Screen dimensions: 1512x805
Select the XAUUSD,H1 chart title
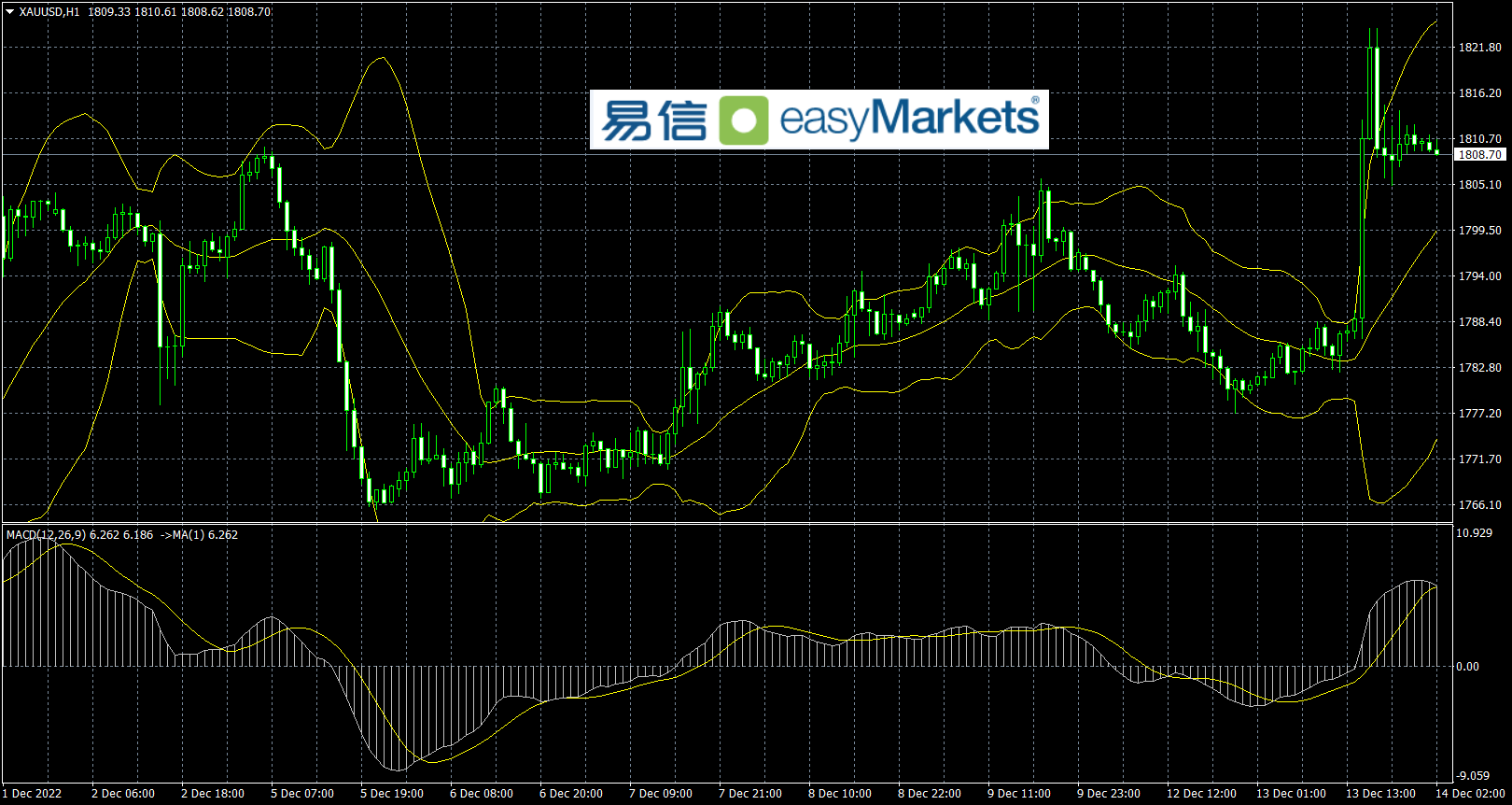pyautogui.click(x=49, y=12)
